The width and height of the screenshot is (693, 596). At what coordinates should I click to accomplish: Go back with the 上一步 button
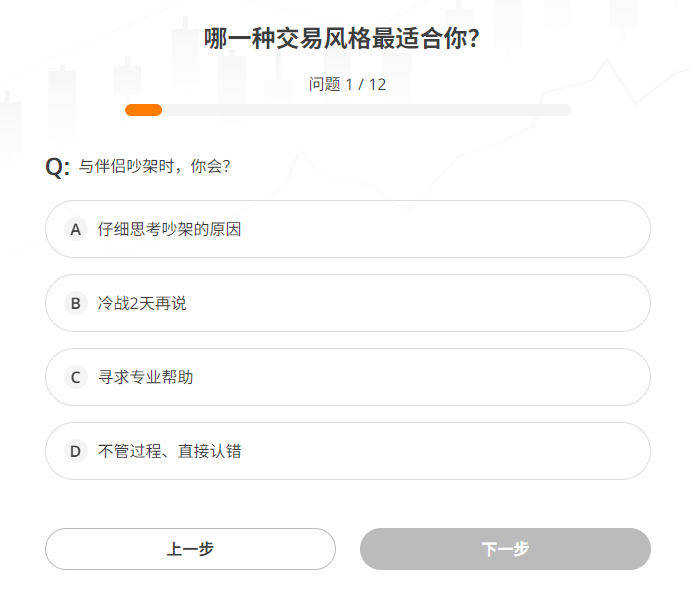pyautogui.click(x=190, y=549)
